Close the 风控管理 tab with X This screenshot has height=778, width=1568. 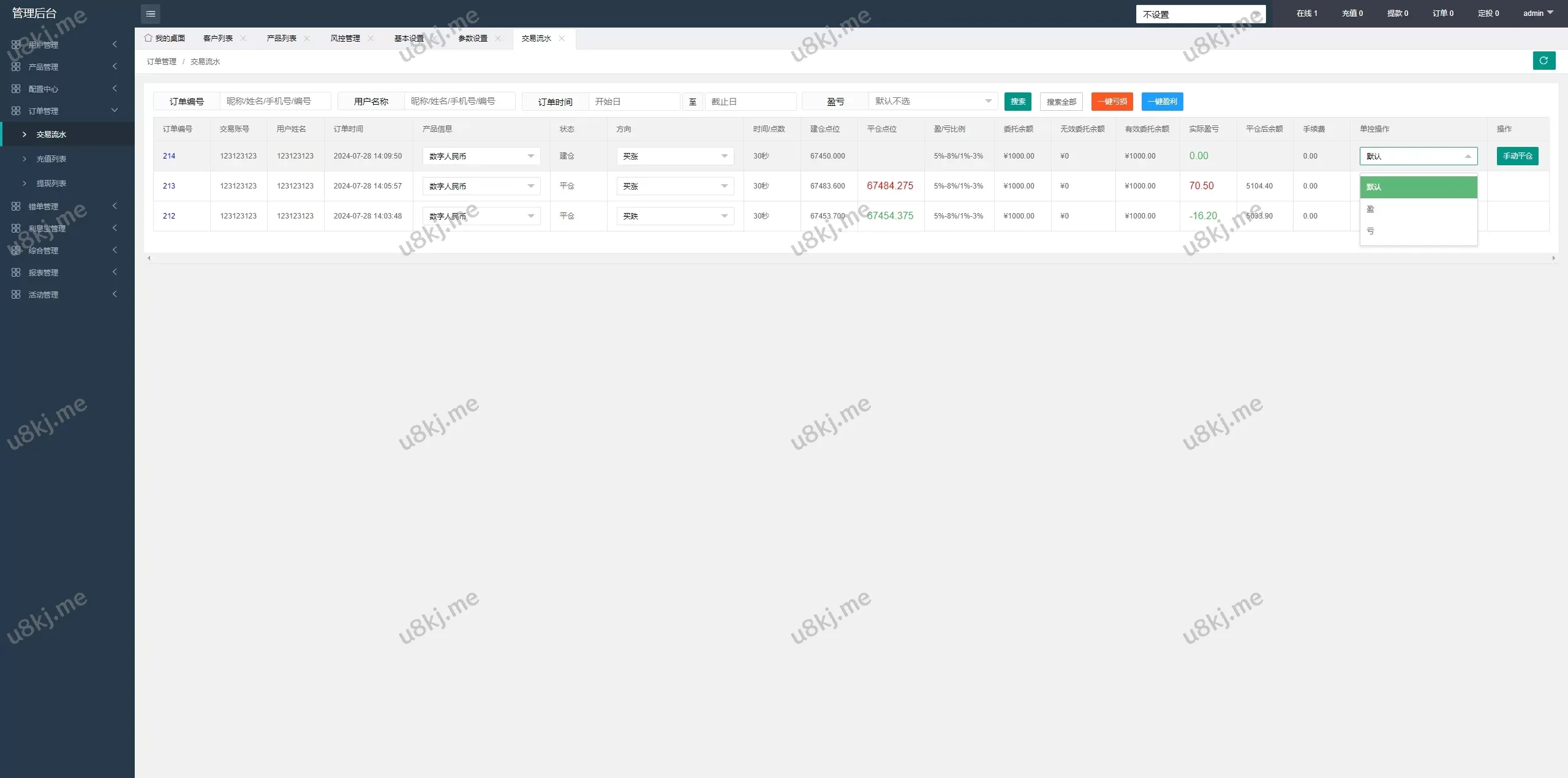click(x=371, y=38)
